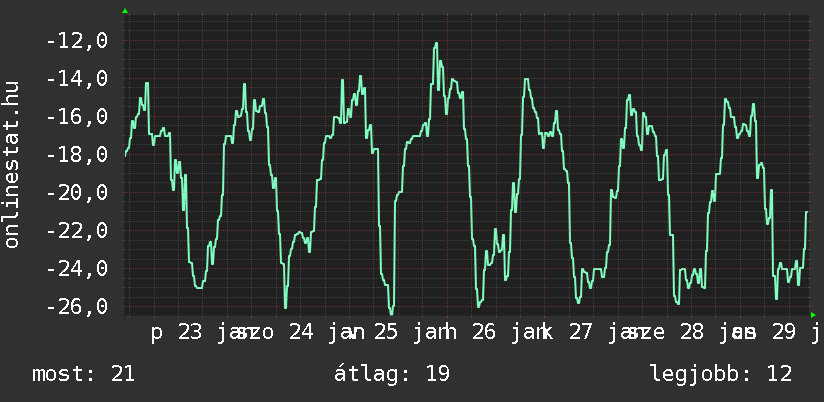Image resolution: width=824 pixels, height=402 pixels.
Task: Select the "legjobb: 12" best value
Action: click(x=721, y=374)
